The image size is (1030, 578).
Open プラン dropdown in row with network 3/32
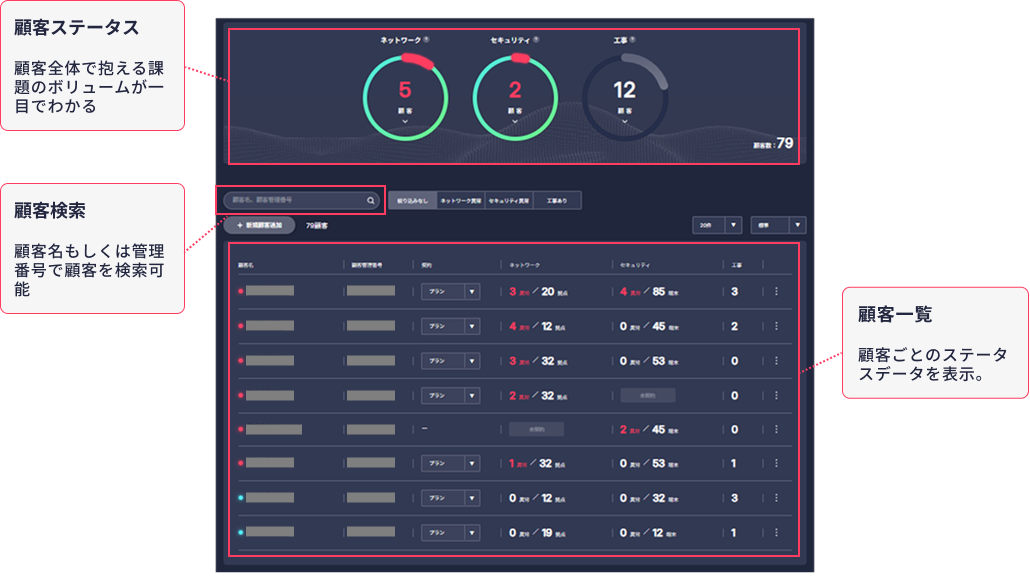click(450, 361)
